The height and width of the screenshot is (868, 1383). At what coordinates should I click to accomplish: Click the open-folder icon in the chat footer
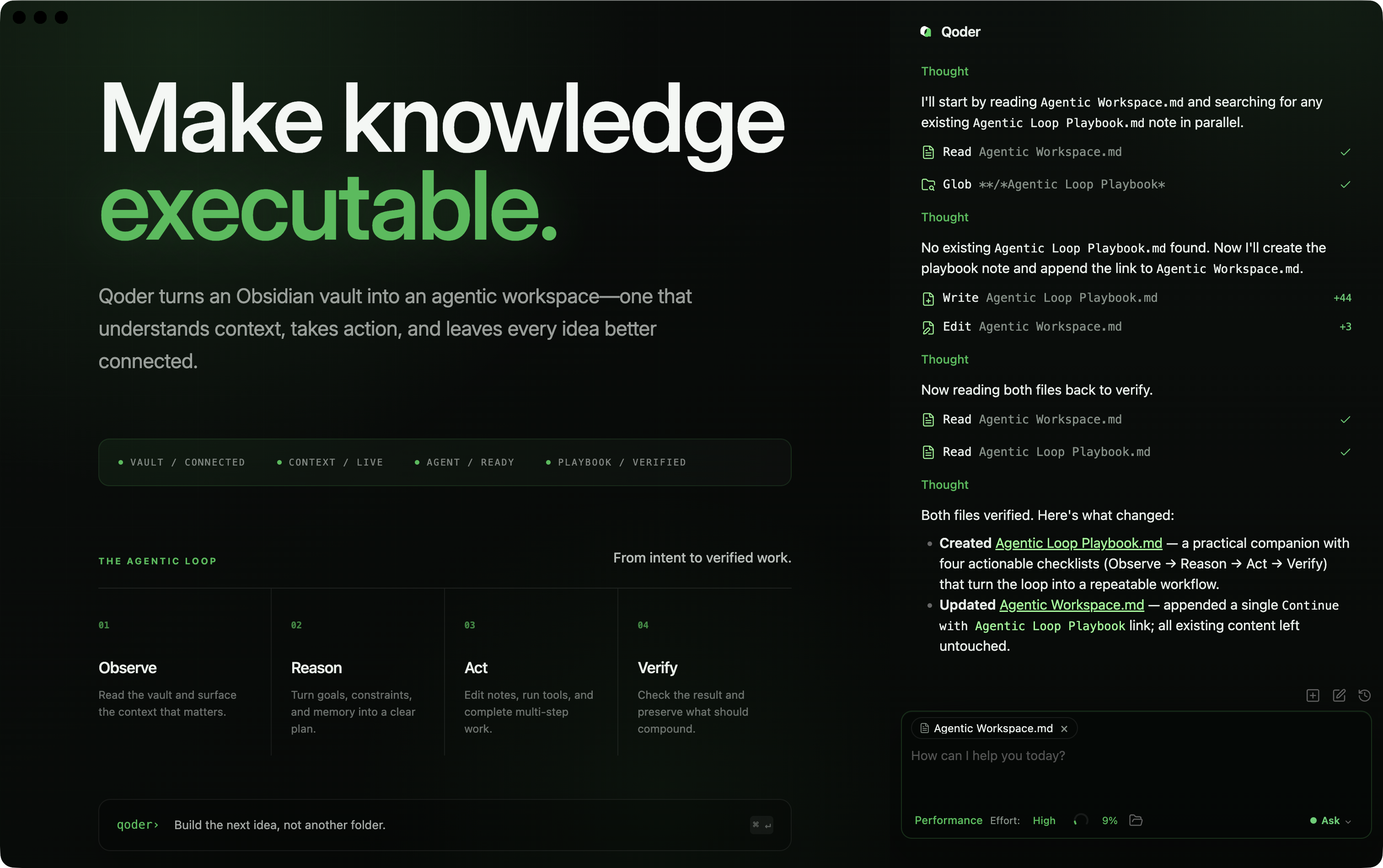1136,820
